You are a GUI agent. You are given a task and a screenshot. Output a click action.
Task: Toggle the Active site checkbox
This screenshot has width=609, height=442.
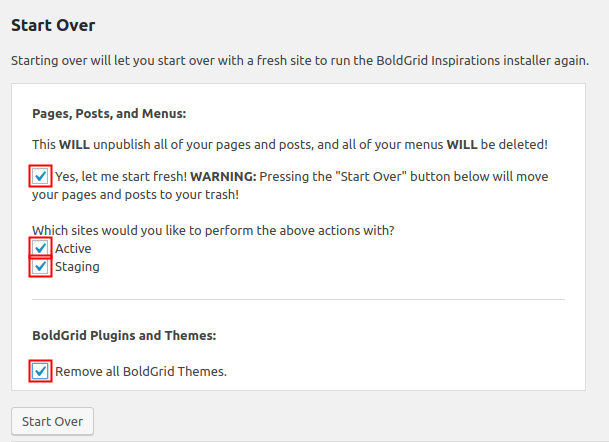pos(41,248)
